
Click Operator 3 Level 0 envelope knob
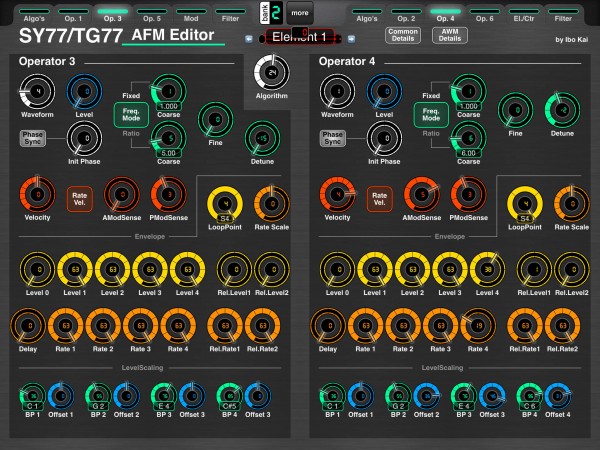point(37,269)
